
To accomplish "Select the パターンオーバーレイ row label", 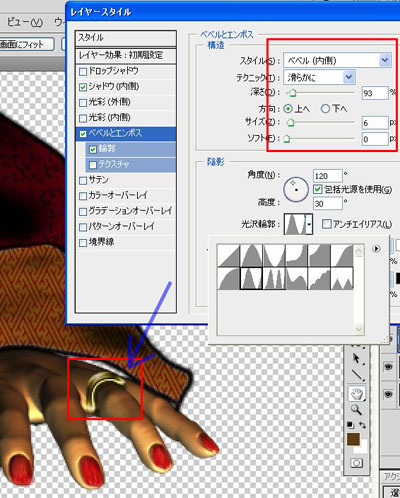I will click(122, 227).
